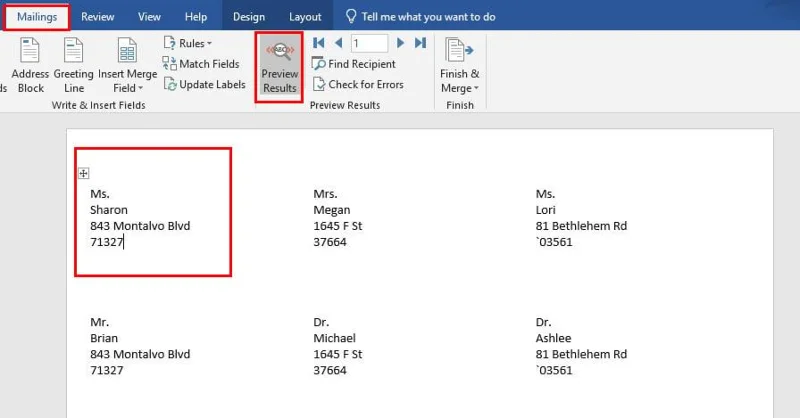Insert a Greeting Line
The width and height of the screenshot is (800, 418).
click(x=73, y=65)
